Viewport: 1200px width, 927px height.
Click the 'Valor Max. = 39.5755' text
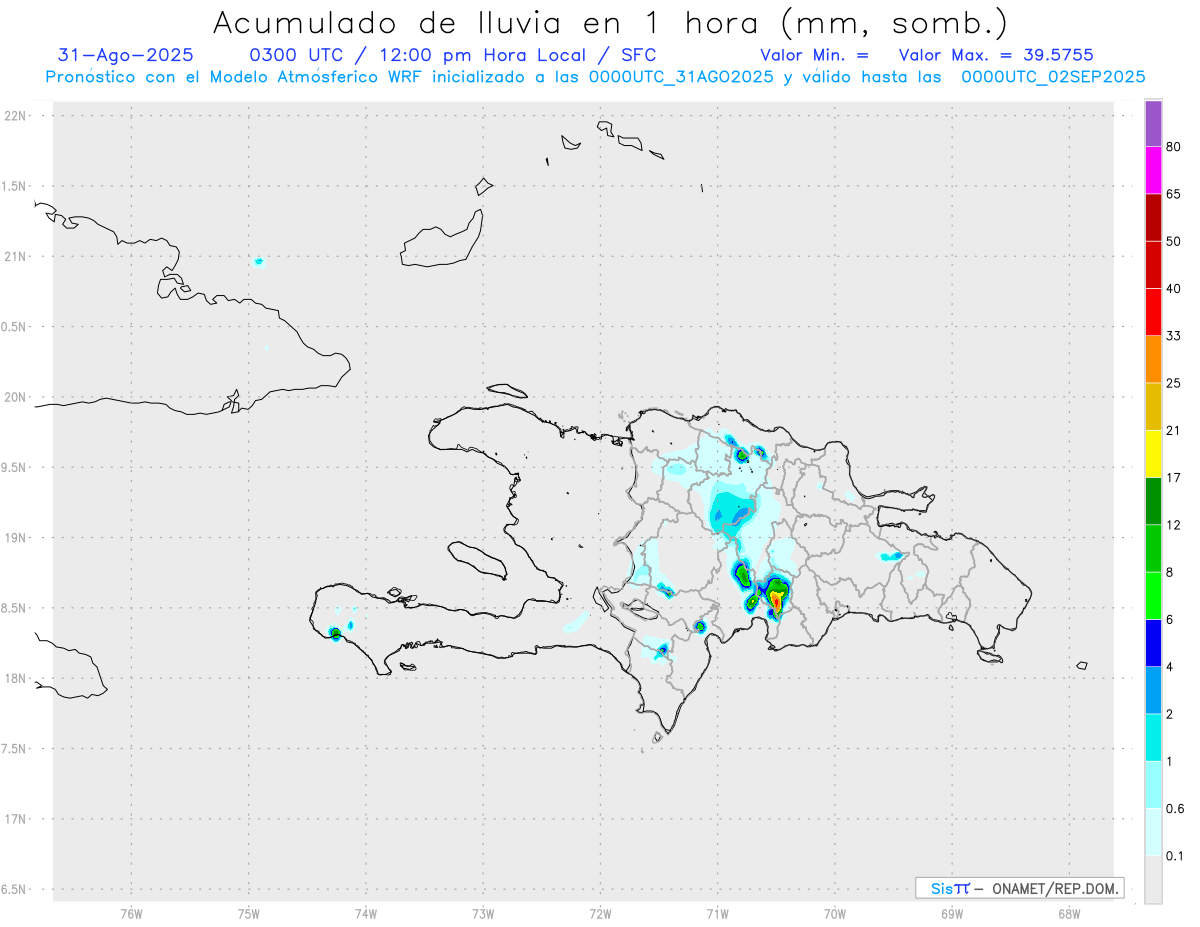coord(996,55)
